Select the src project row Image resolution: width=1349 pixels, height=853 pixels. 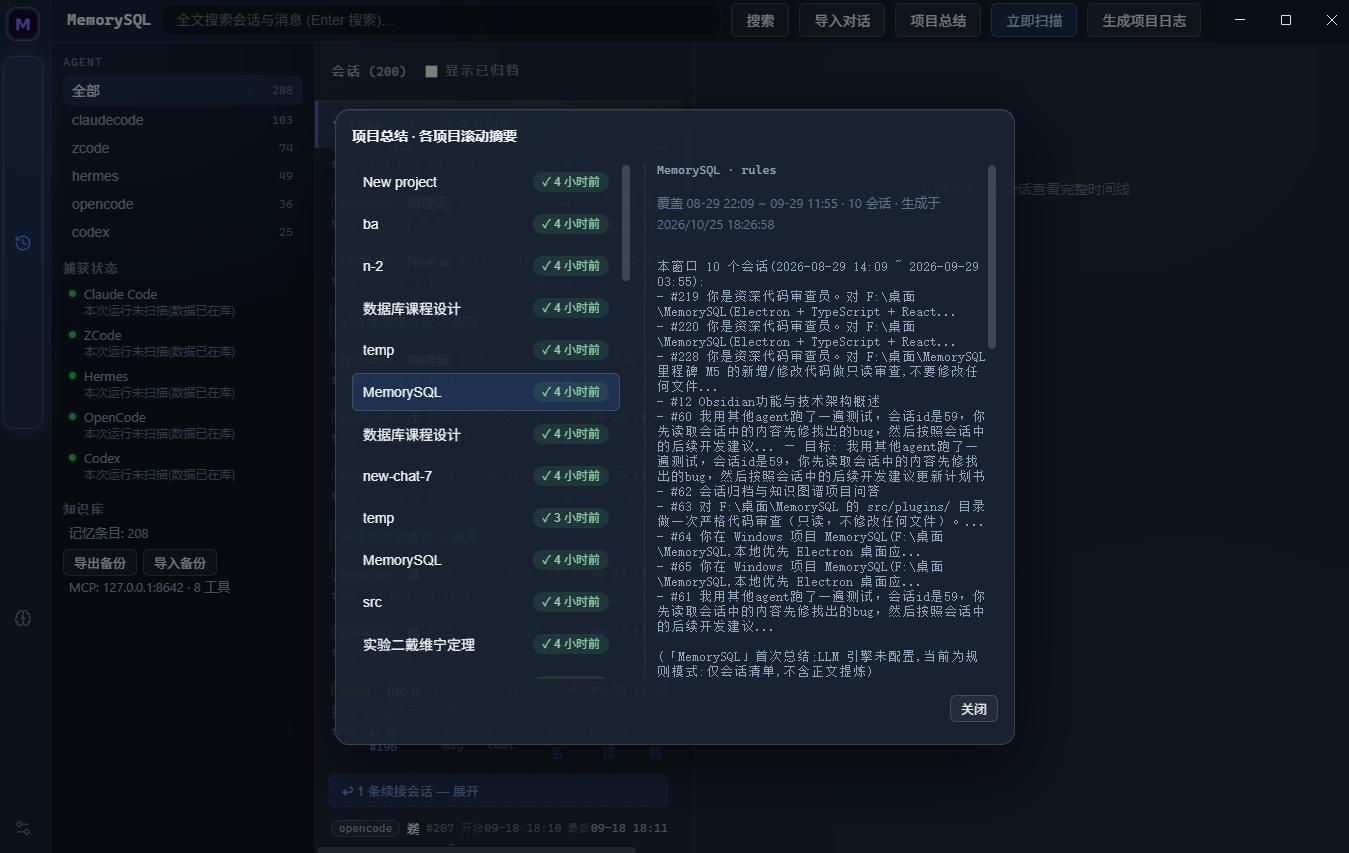486,602
